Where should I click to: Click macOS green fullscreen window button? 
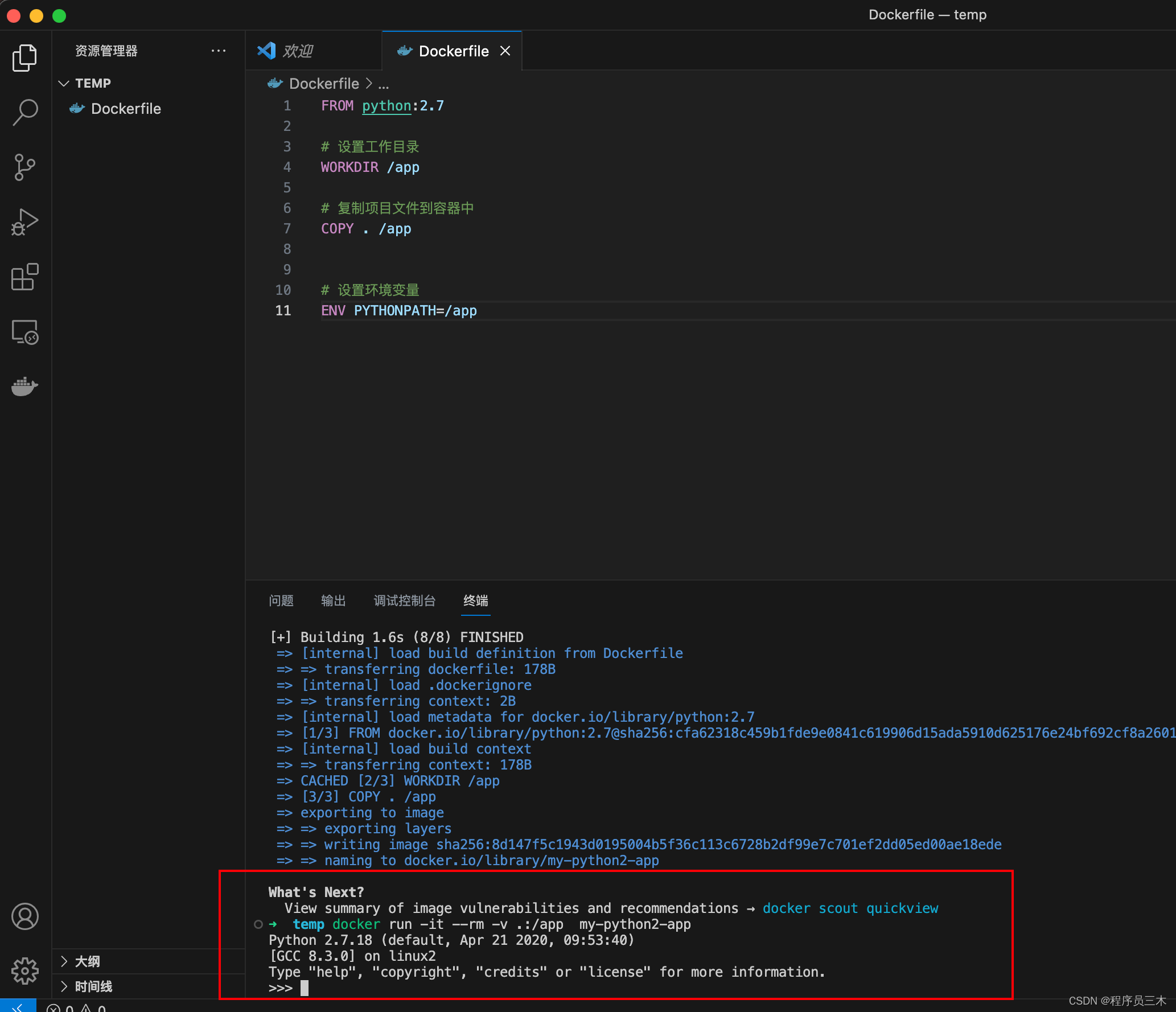pos(59,15)
